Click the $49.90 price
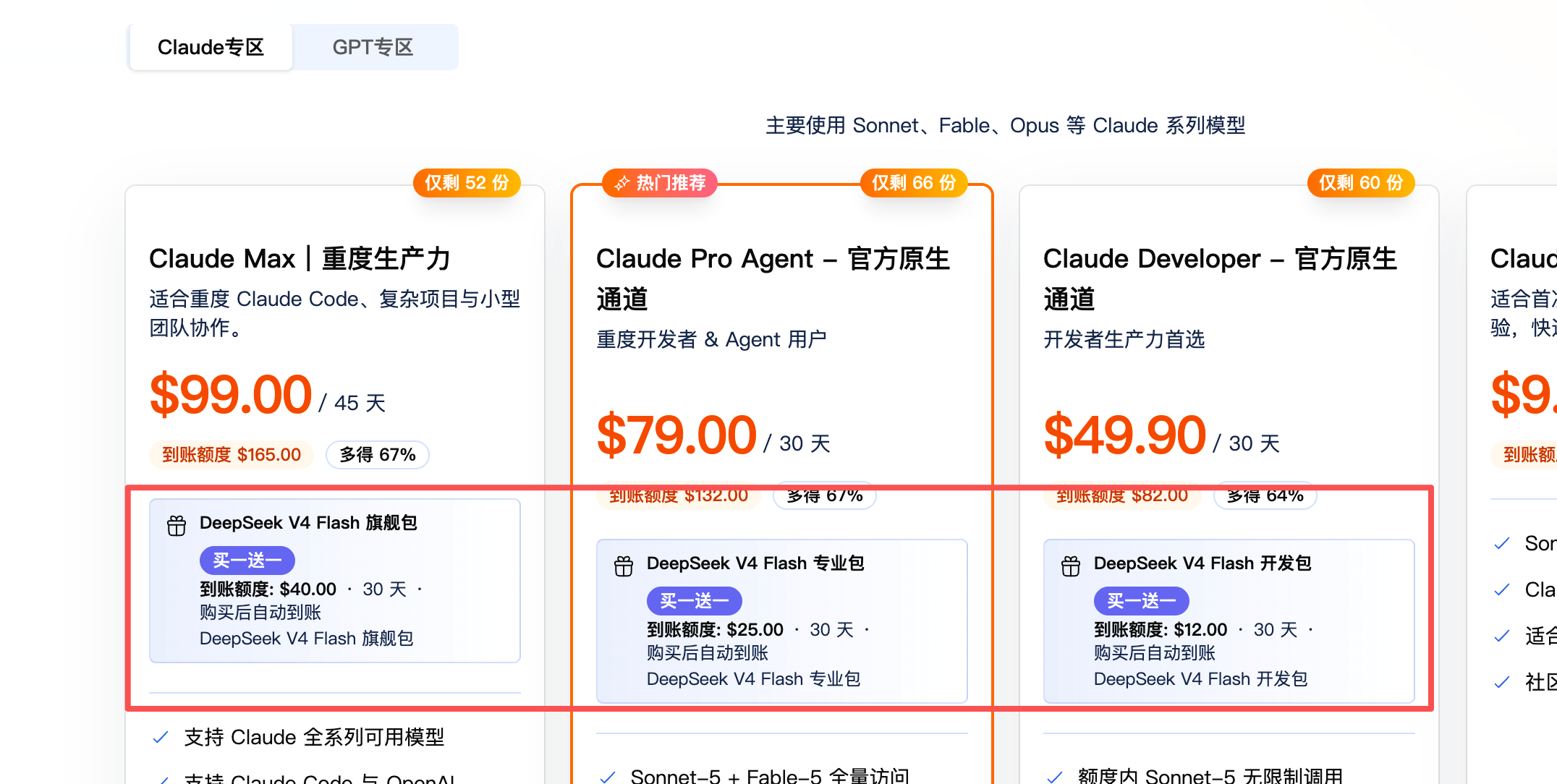 pos(1125,435)
